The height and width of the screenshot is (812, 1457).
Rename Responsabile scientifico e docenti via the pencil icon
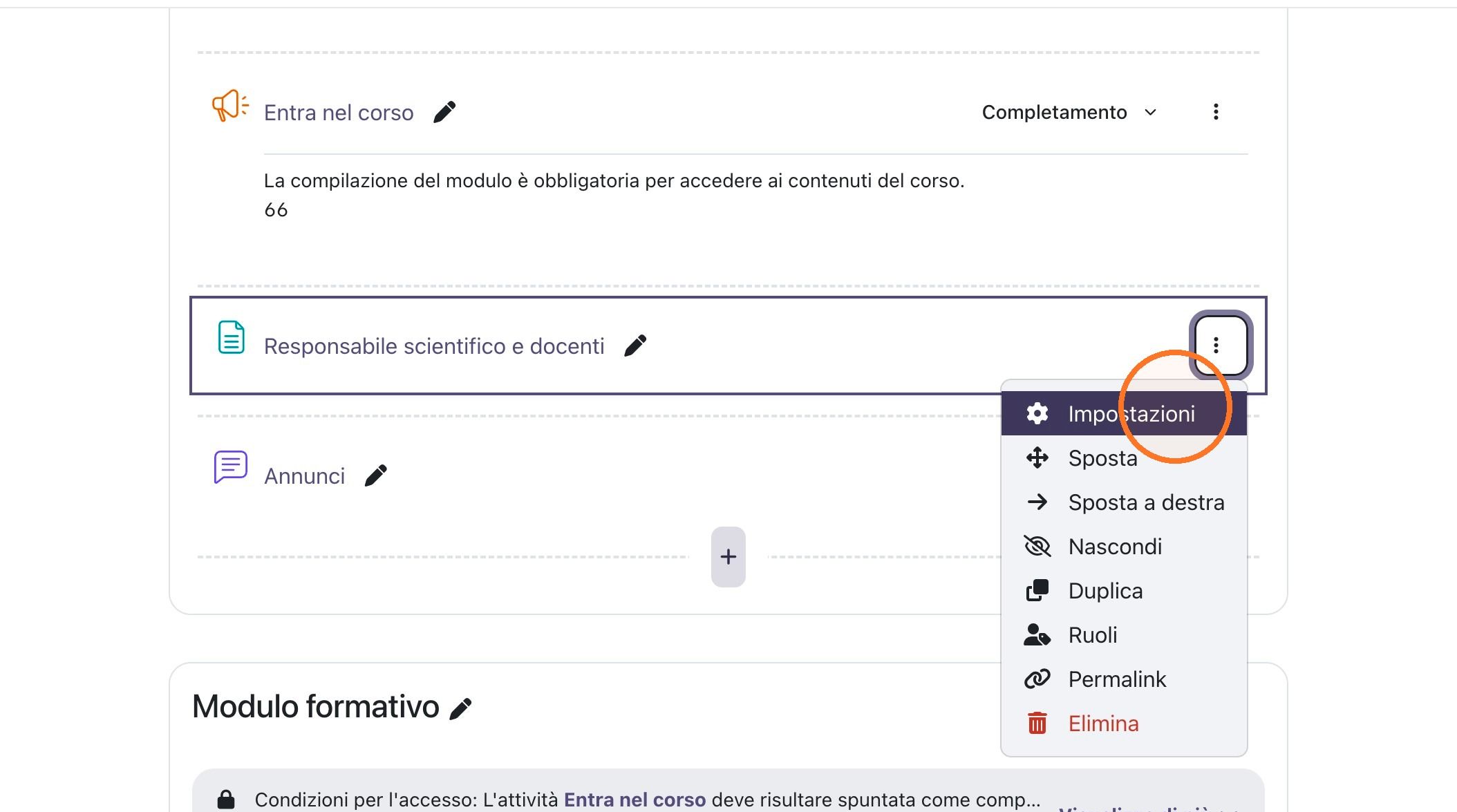(635, 346)
